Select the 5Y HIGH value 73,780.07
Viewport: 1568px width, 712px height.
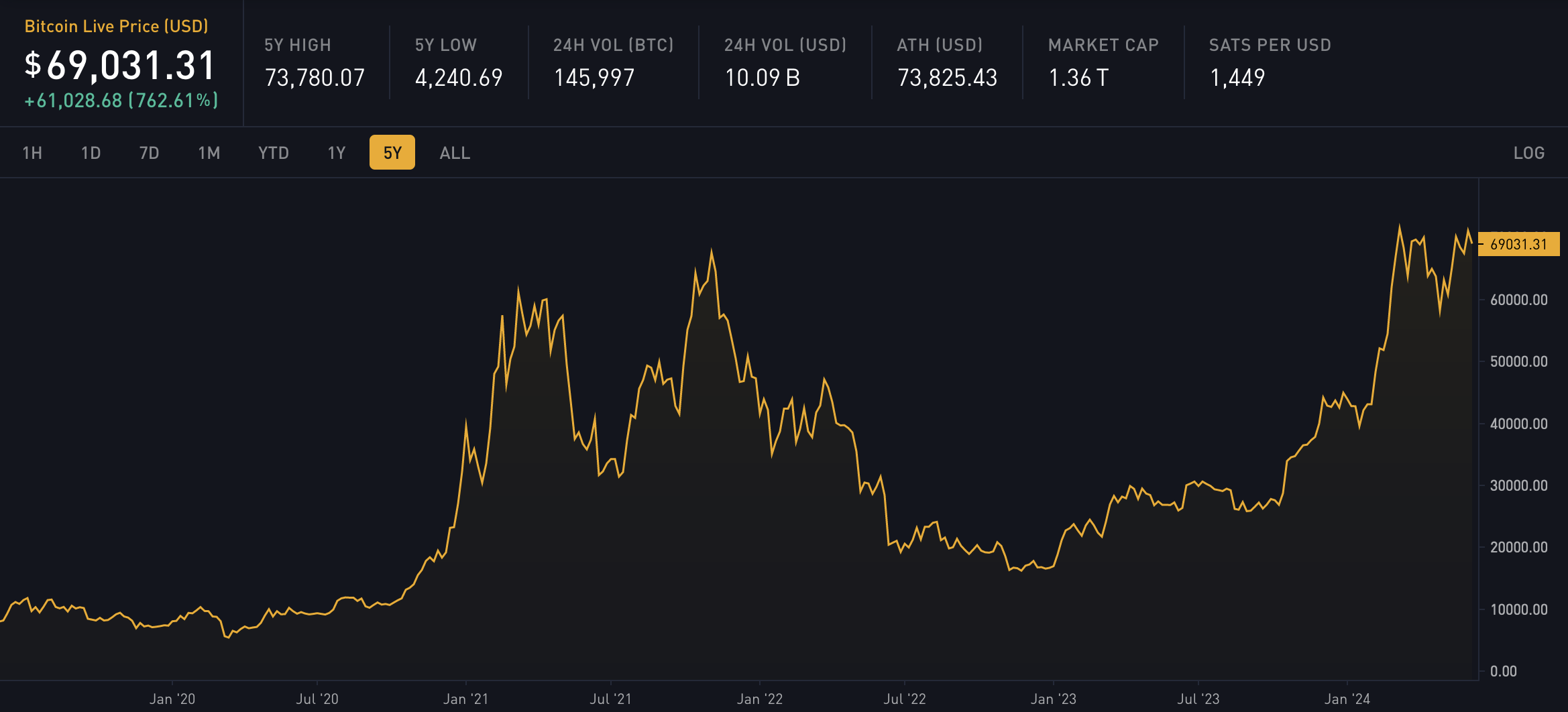pos(315,78)
